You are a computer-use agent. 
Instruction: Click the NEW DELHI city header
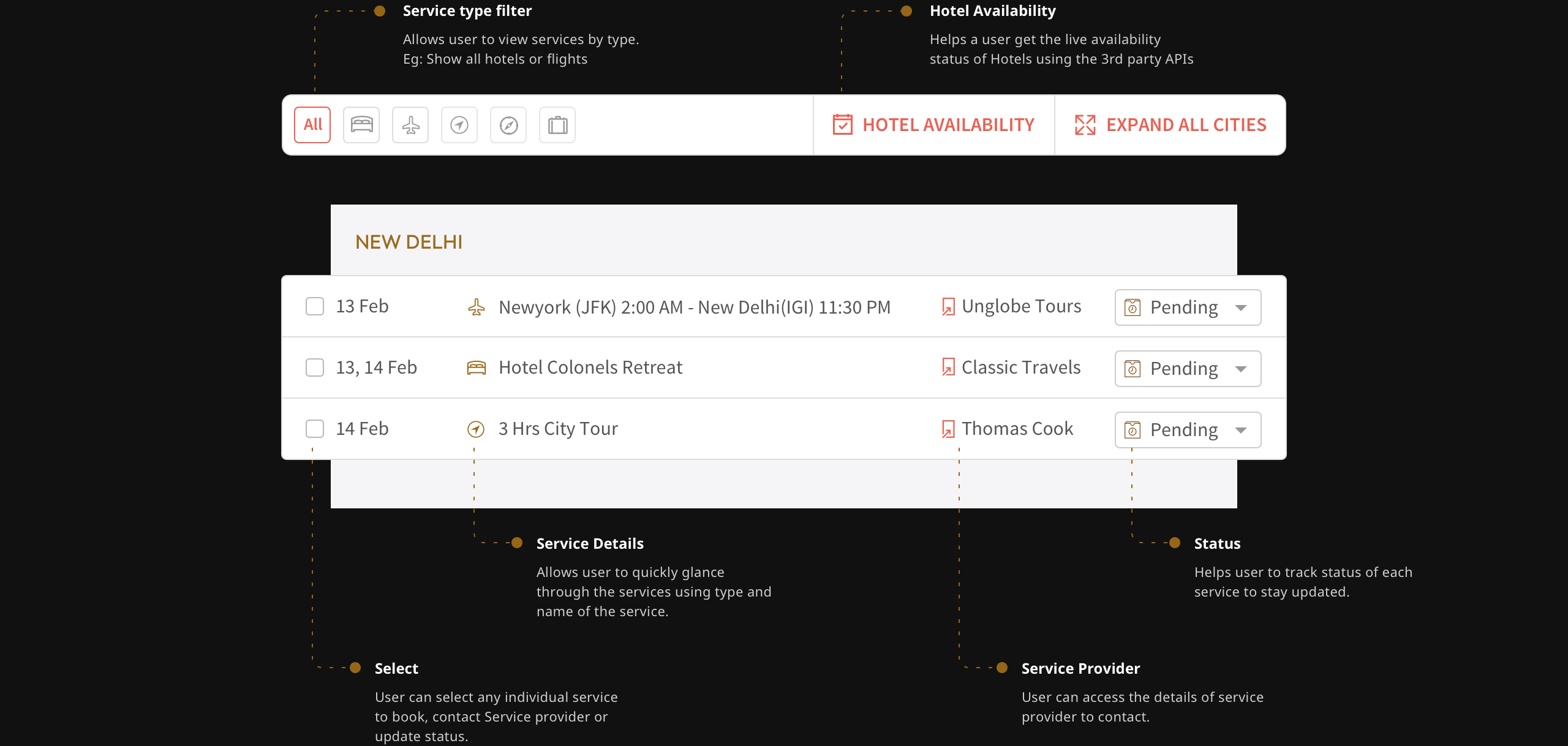(x=409, y=241)
